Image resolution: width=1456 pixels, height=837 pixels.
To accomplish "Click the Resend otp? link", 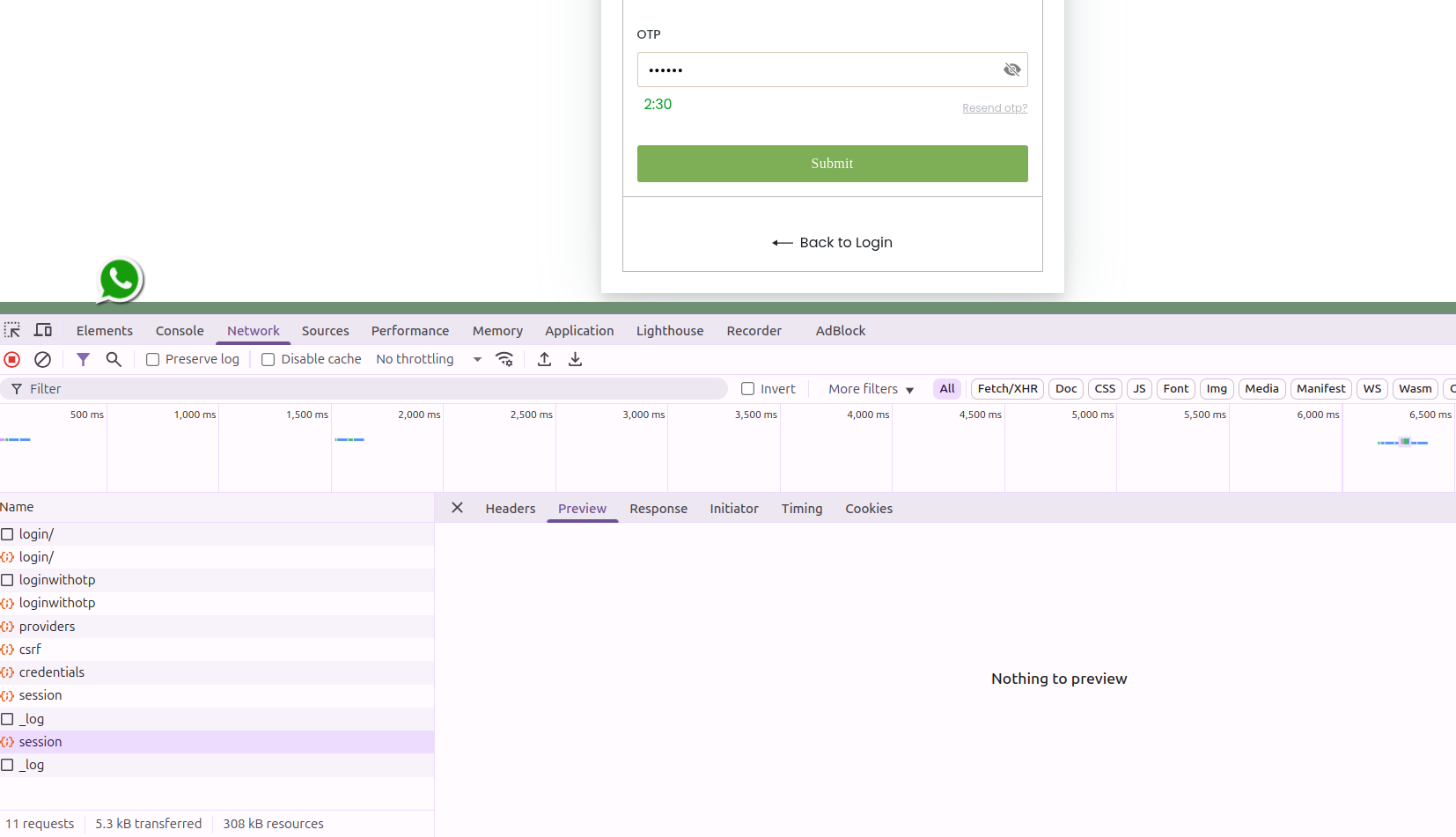I will 995,108.
